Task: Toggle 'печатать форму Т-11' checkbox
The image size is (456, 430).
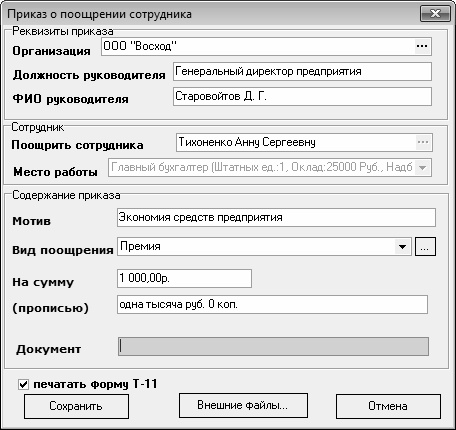Action: [23, 384]
